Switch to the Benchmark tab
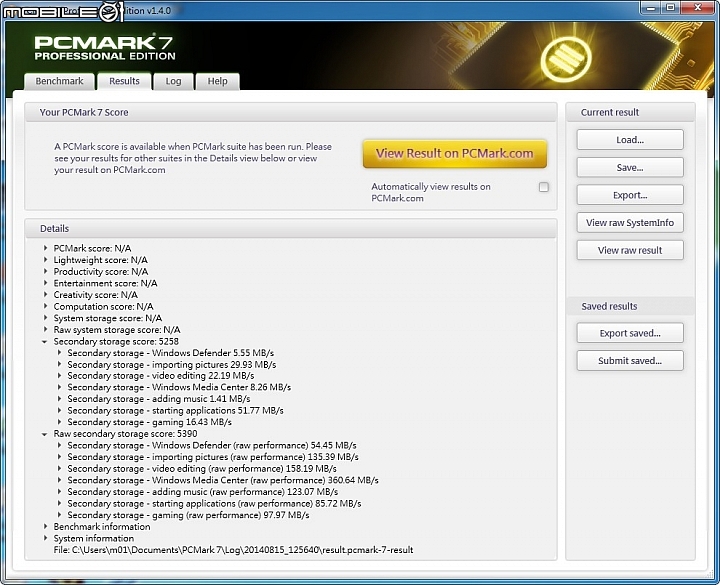720x585 pixels. point(59,81)
